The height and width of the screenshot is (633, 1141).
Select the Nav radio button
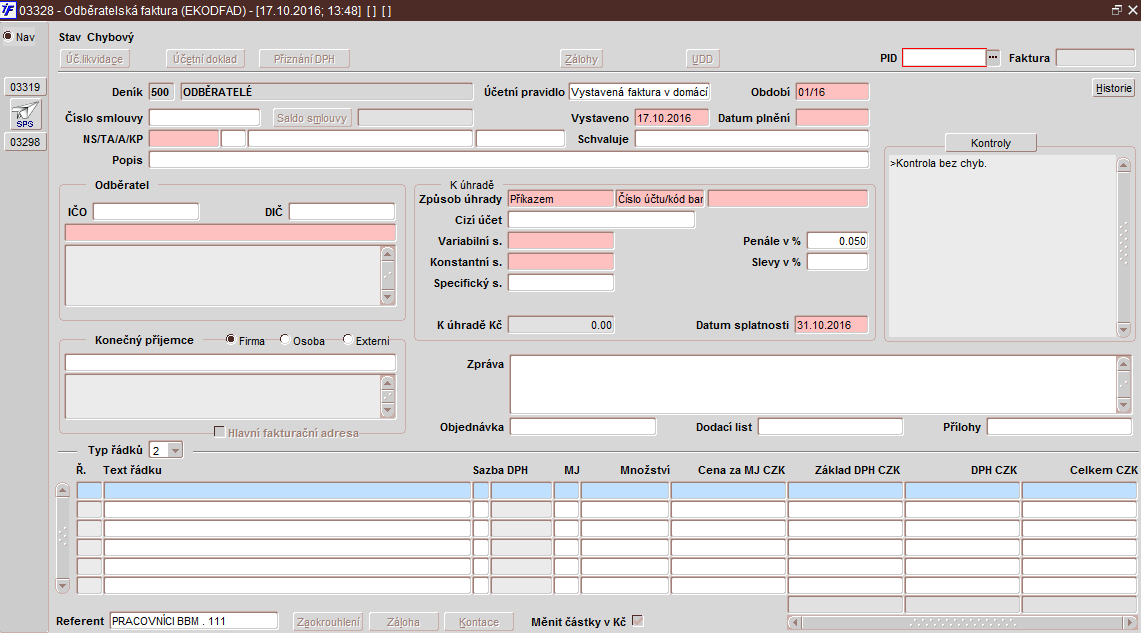pyautogui.click(x=8, y=37)
